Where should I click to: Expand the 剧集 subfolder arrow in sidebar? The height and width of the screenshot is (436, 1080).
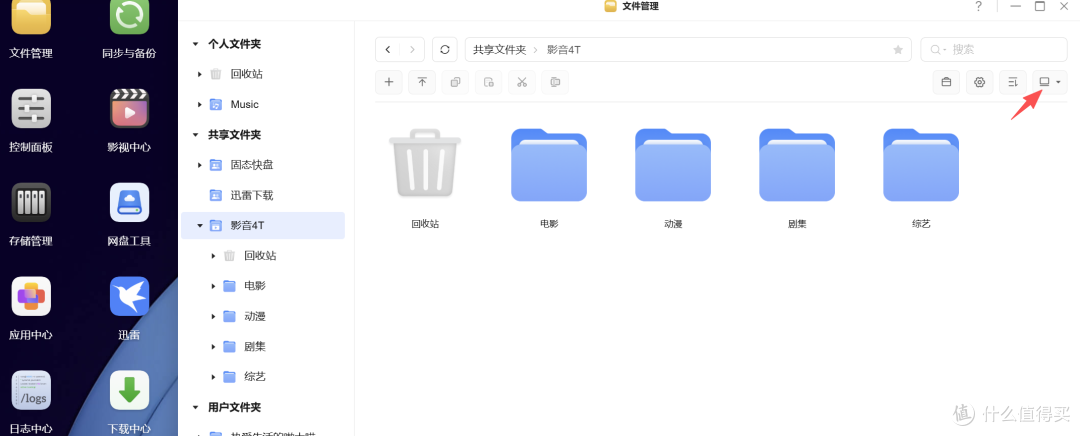pyautogui.click(x=214, y=346)
